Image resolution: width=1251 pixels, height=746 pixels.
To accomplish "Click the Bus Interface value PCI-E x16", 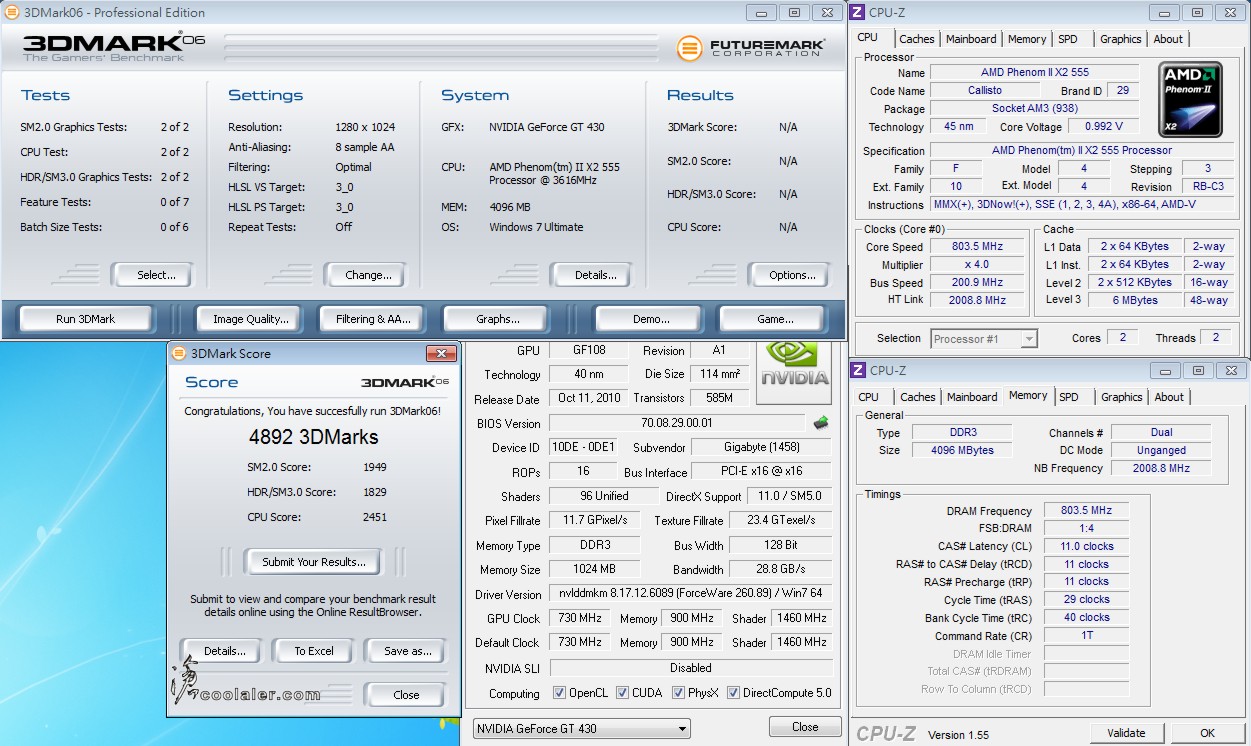I will click(x=761, y=472).
